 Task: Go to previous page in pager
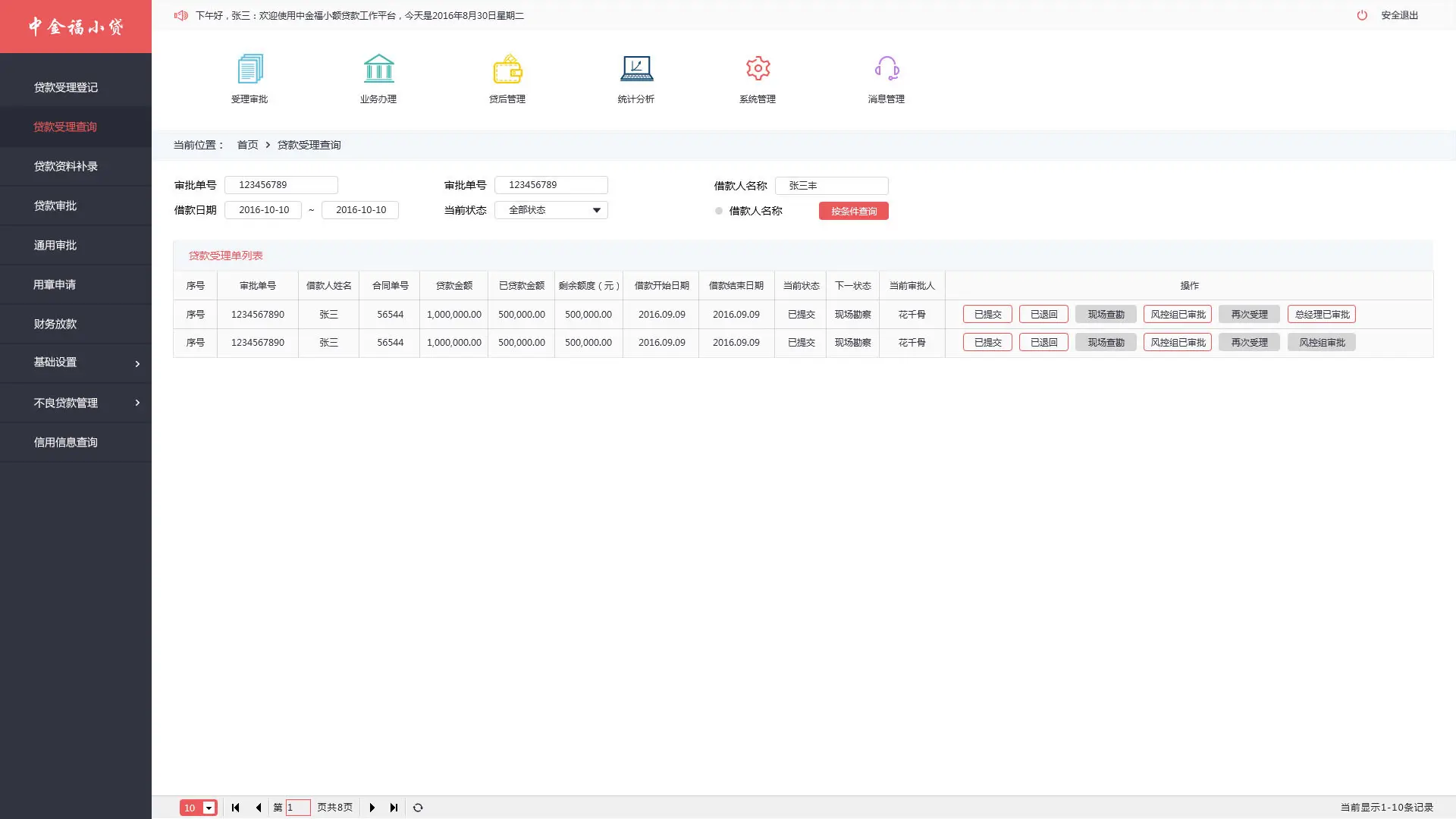point(259,808)
